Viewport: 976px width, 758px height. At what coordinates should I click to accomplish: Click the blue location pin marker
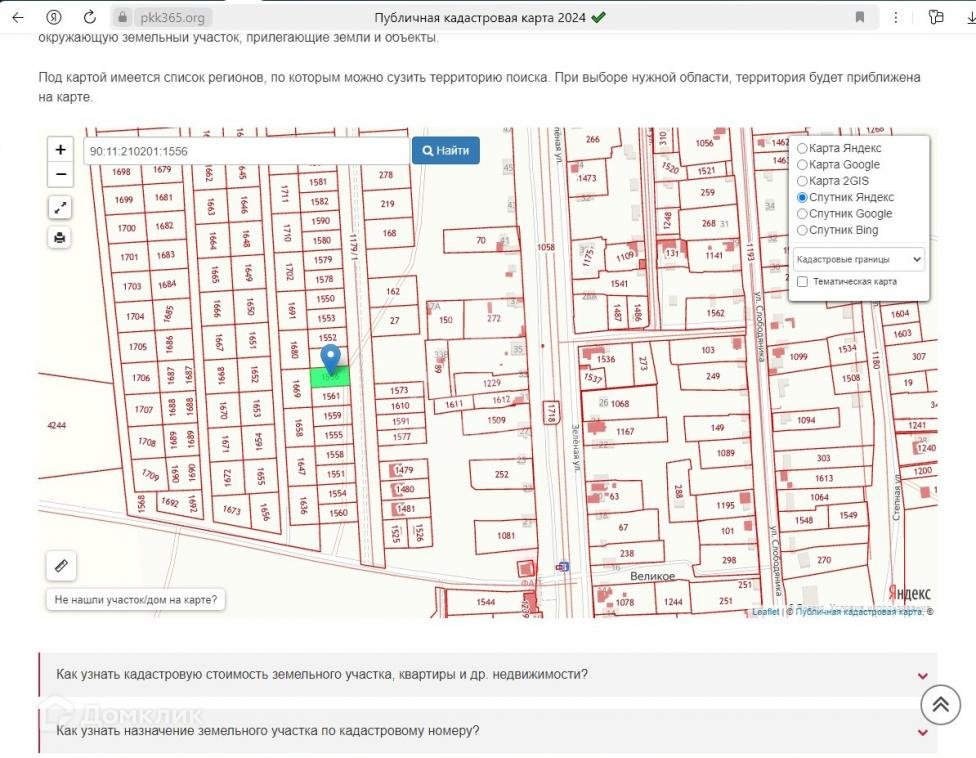point(331,360)
